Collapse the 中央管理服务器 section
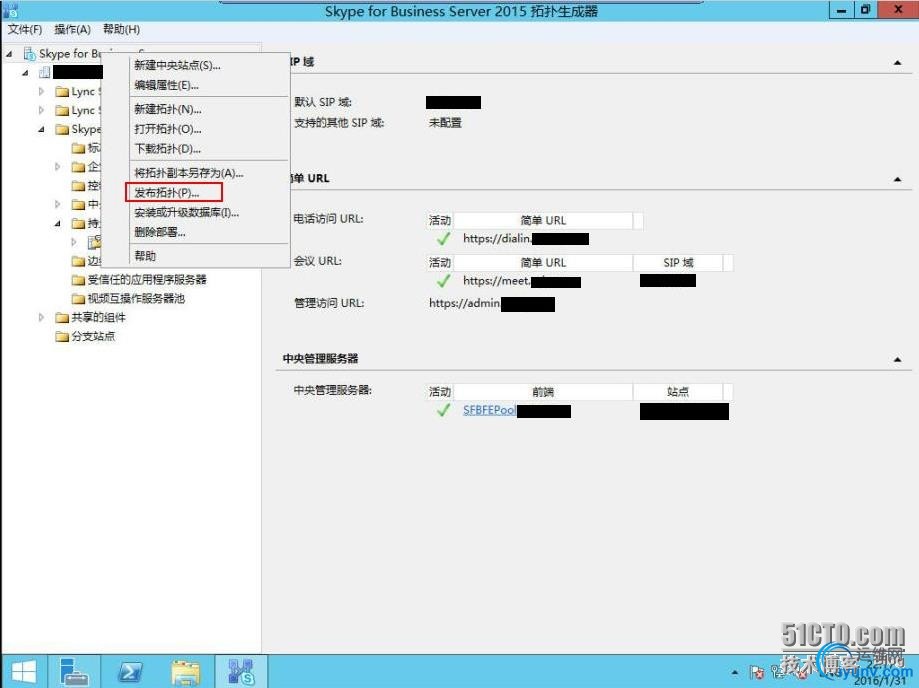Image resolution: width=919 pixels, height=688 pixels. tap(897, 359)
